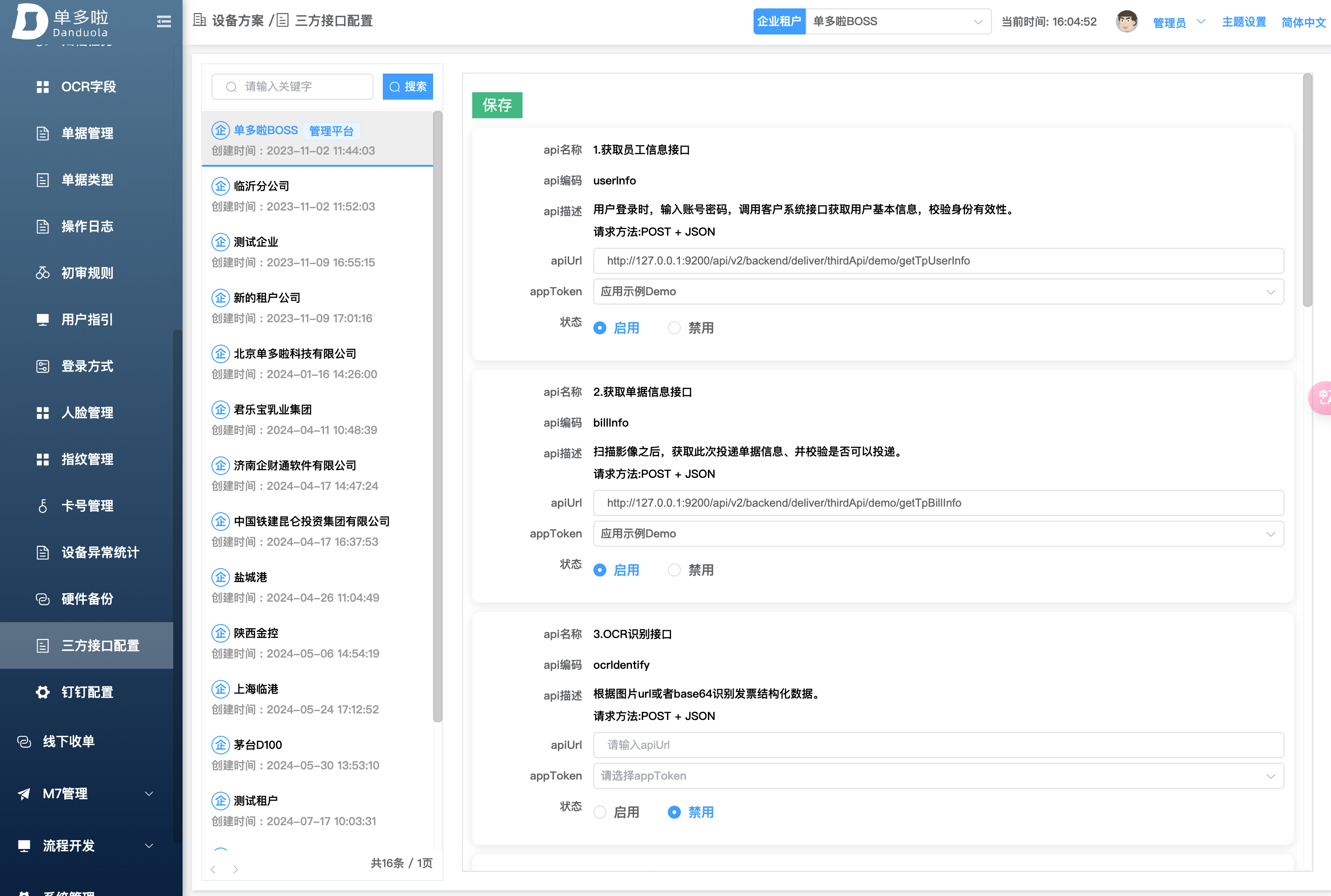Screen dimensions: 1331x896
Task: Click the OCR识别接口 apiUrl input field
Action: click(938, 745)
